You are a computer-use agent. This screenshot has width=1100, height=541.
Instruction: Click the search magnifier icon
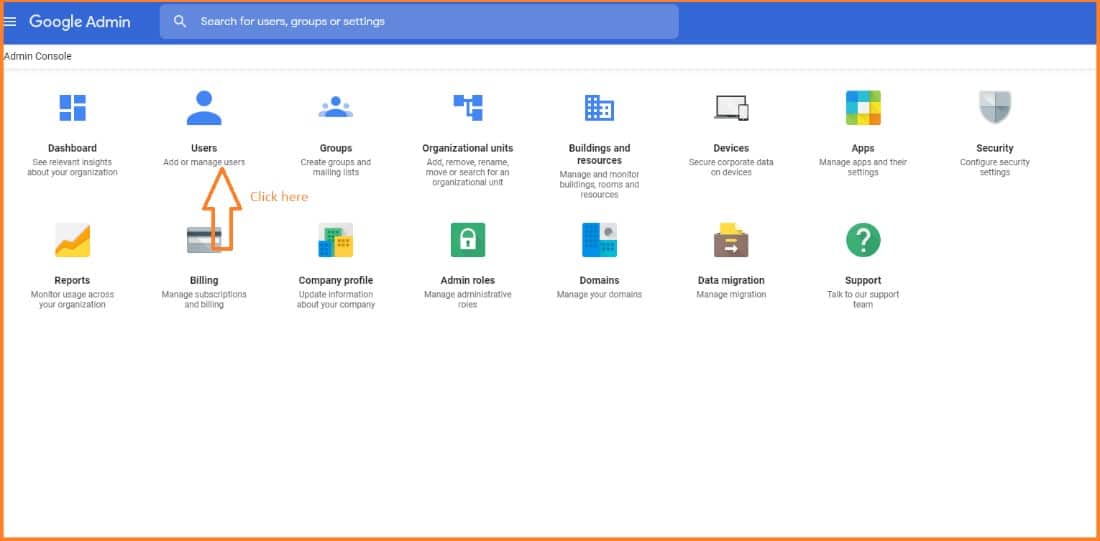coord(180,21)
